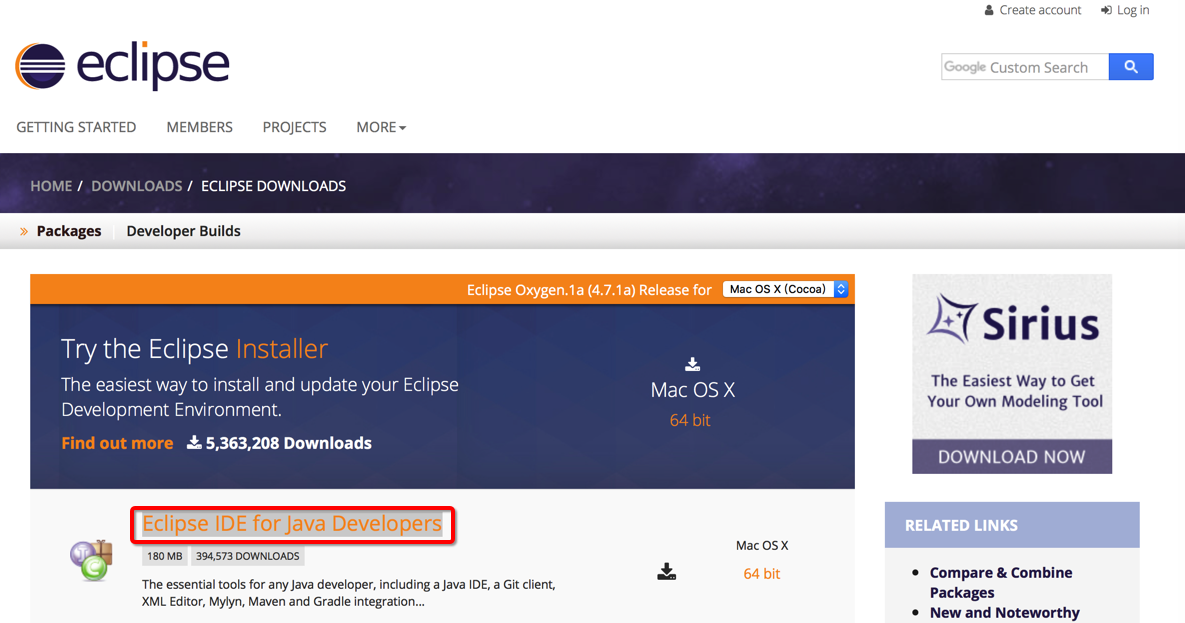Click installer 64 bit link
Viewport: 1185px width, 623px height.
(x=690, y=420)
